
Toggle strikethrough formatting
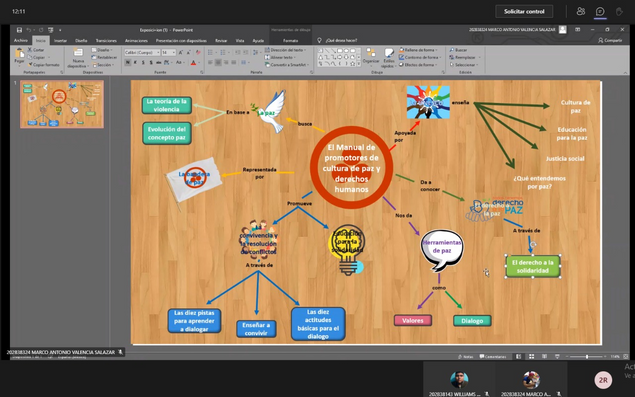point(158,63)
